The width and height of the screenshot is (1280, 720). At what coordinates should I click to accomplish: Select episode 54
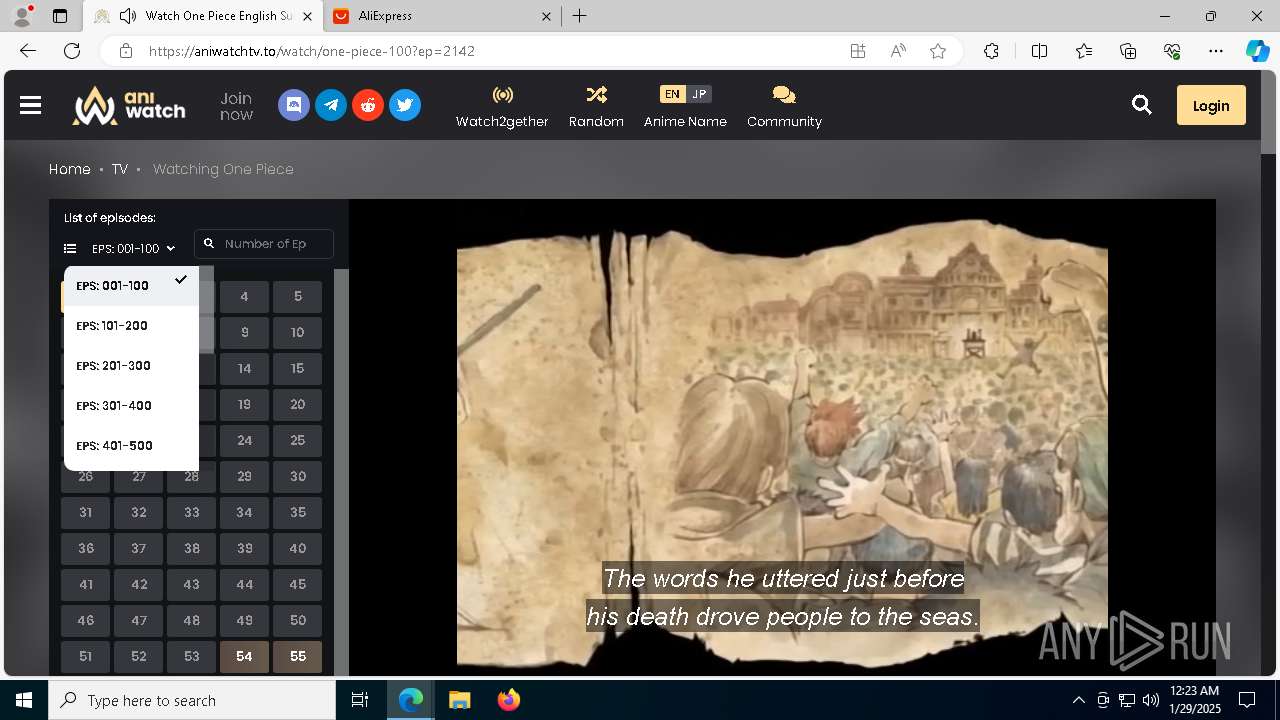tap(244, 656)
